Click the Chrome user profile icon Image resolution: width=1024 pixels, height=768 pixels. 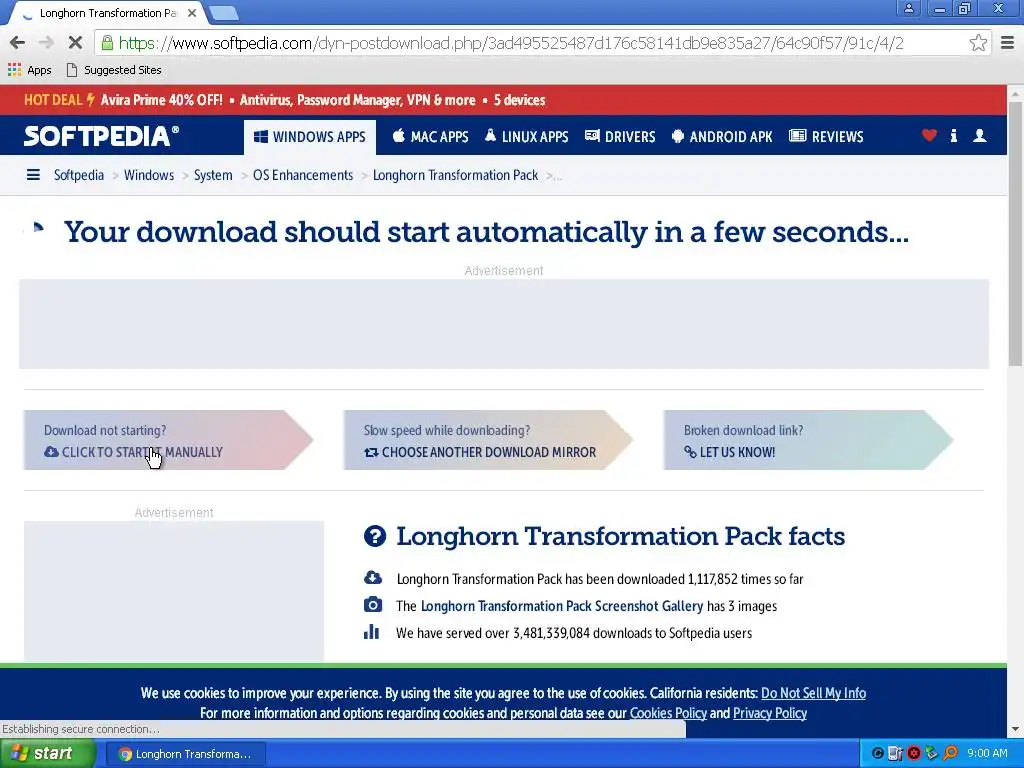pyautogui.click(x=908, y=8)
